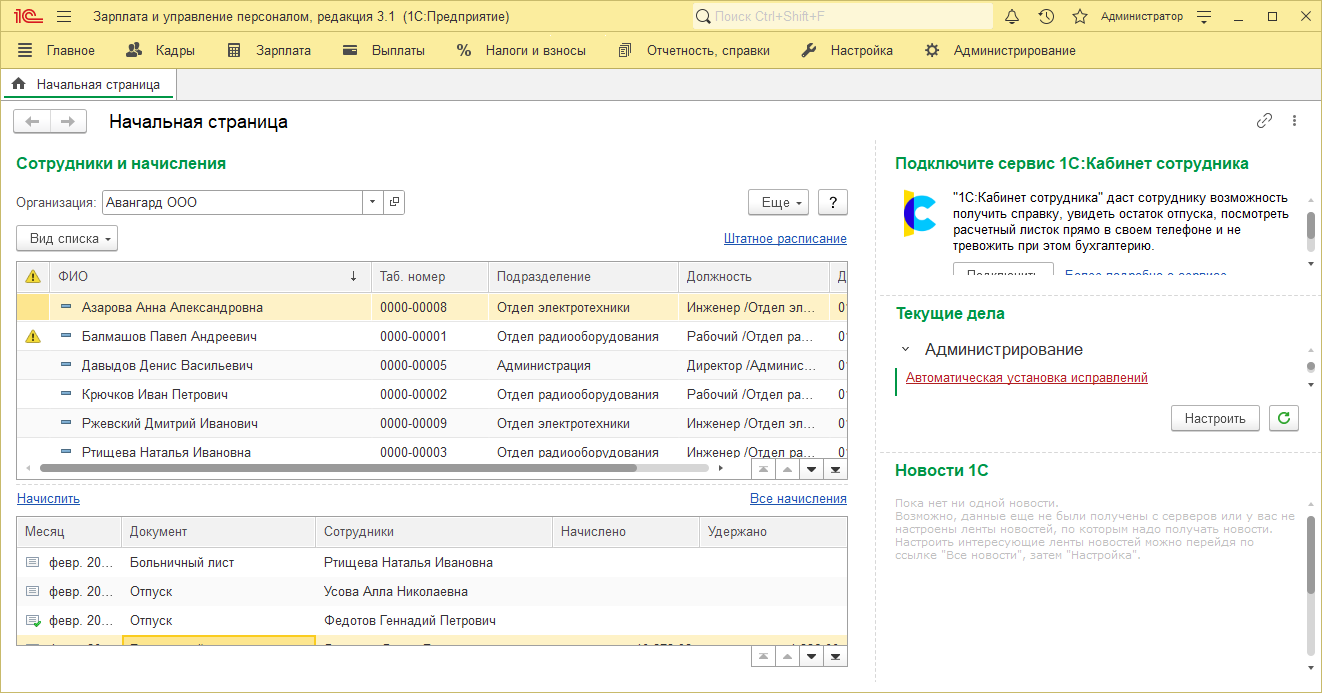This screenshot has width=1322, height=693.
Task: Collapse the Администрирование group
Action: point(905,350)
